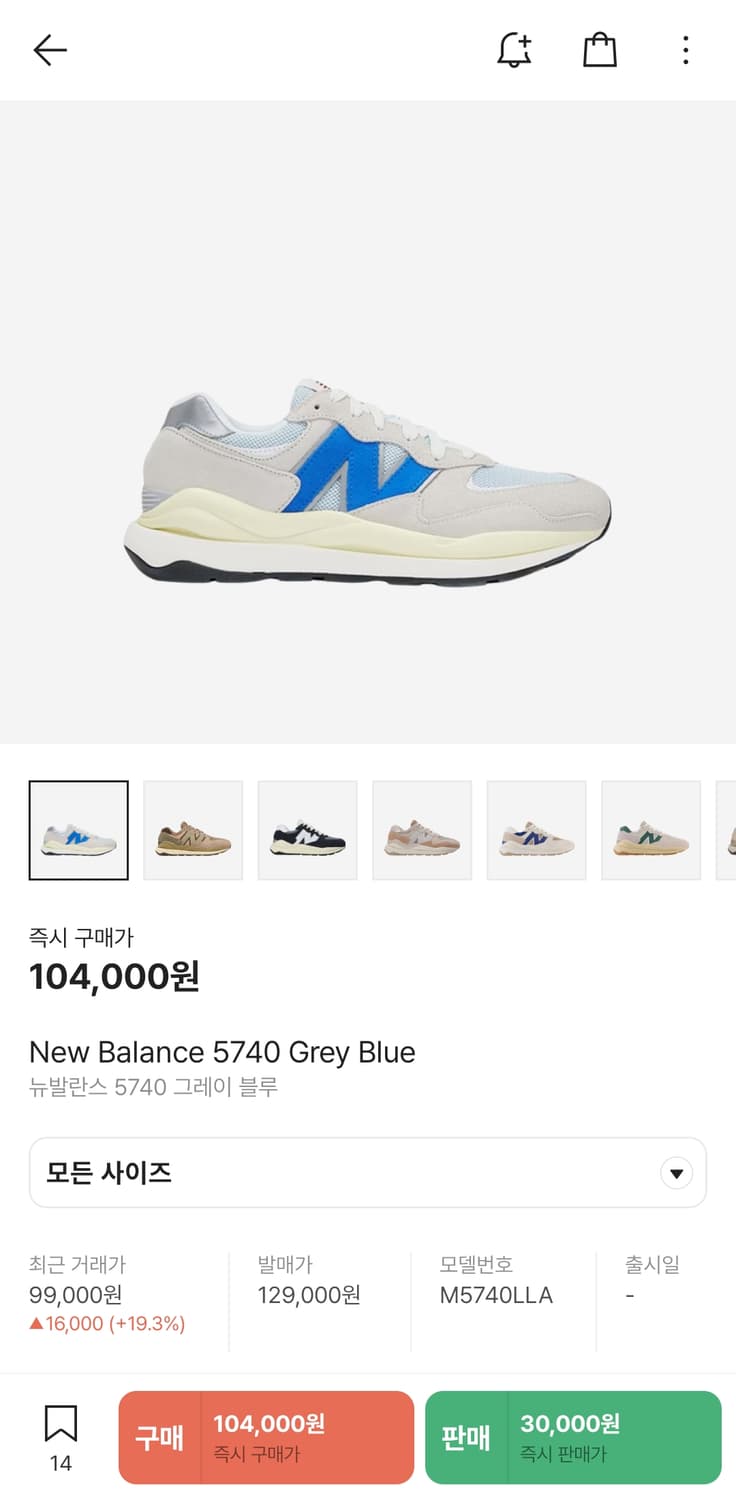Click the dropdown arrow in size selector
Viewport: 736px width, 1500px height.
point(676,1173)
